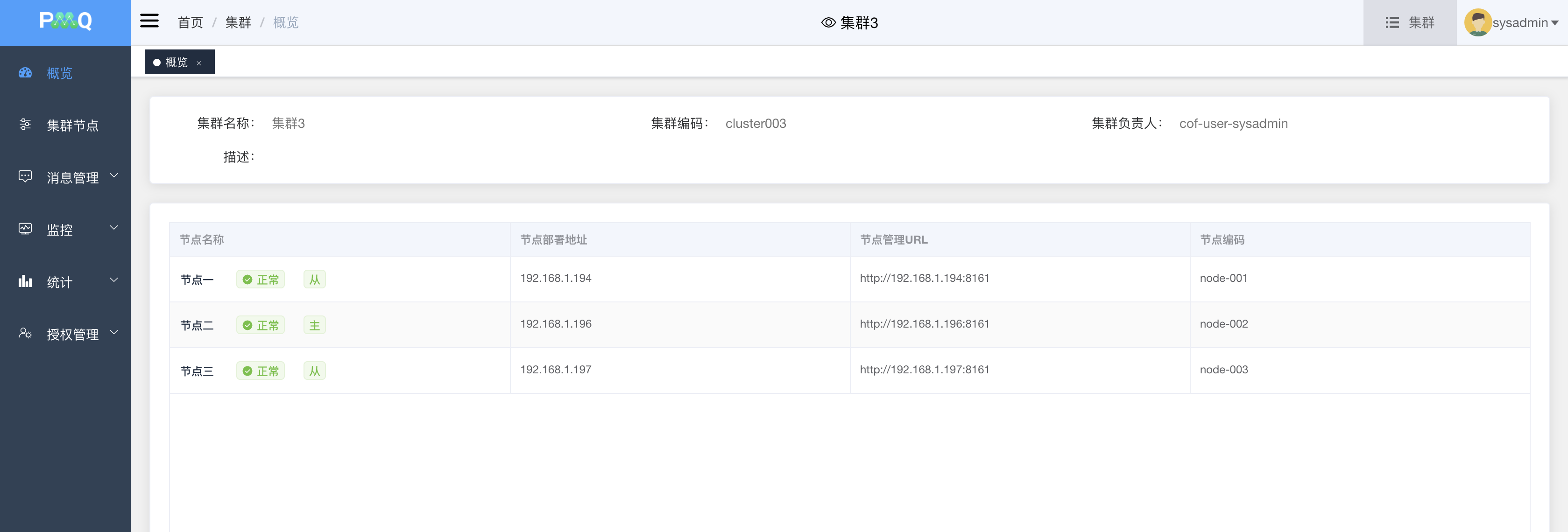Screen dimensions: 1568x532
Task: Expand the 统计 submenu chevron
Action: [x=114, y=280]
